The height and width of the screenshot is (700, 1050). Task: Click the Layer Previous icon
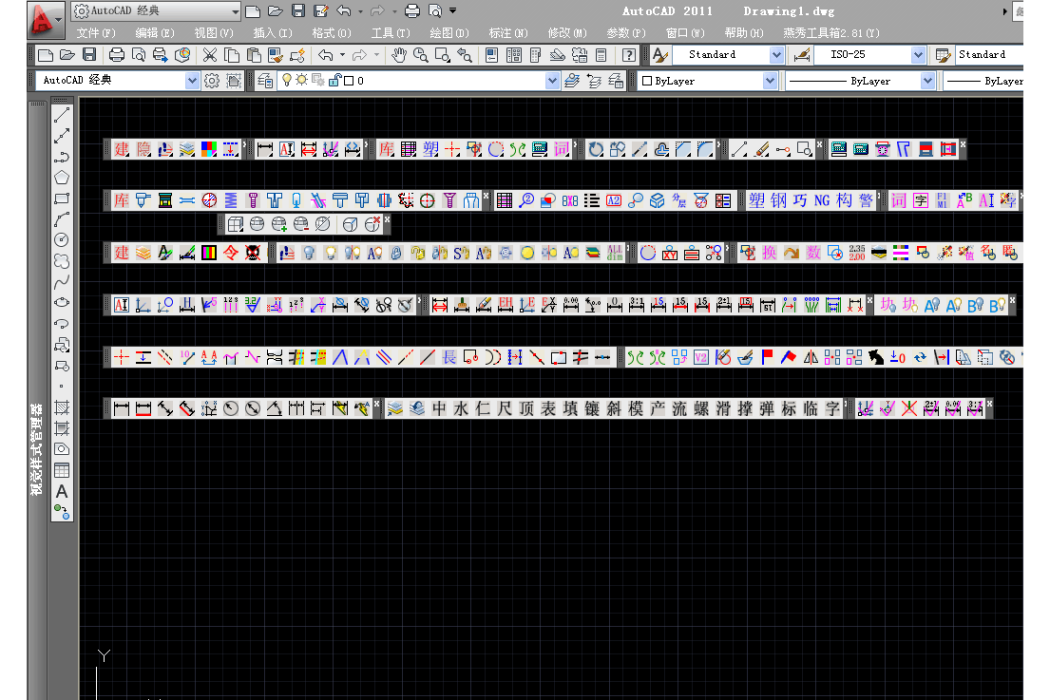[594, 81]
